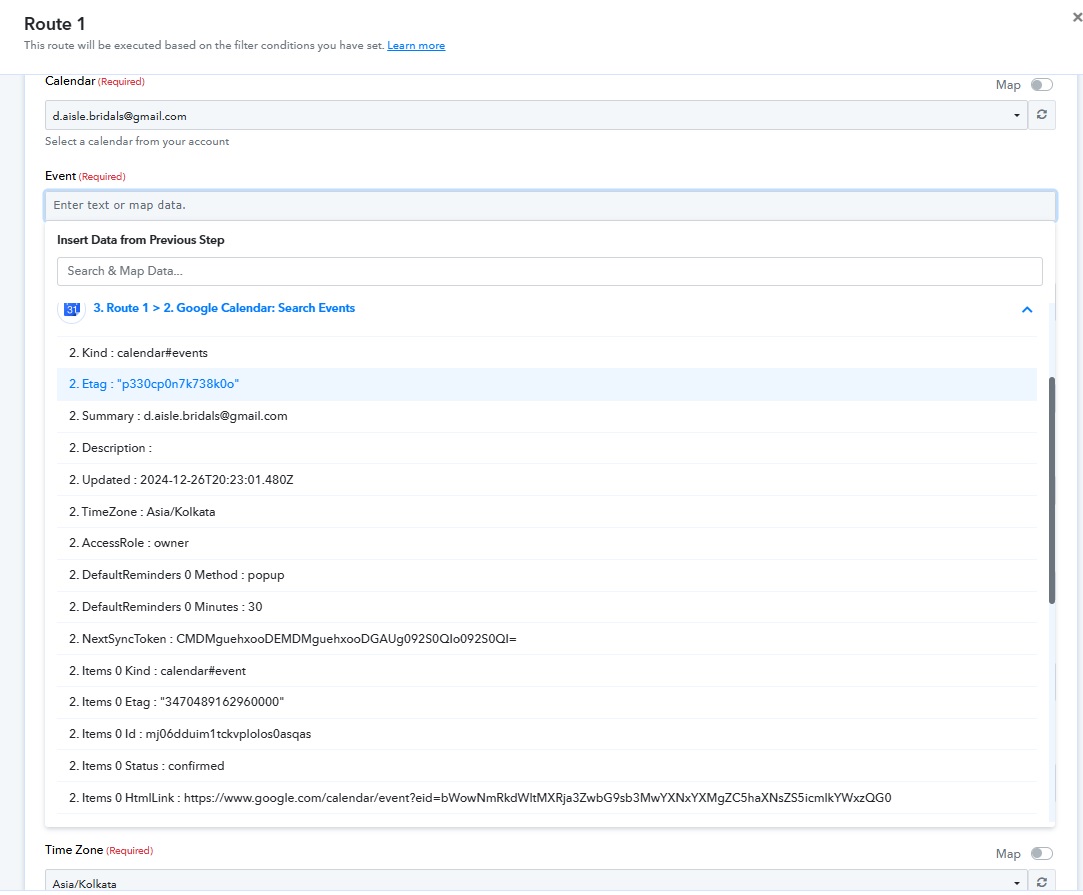Toggle the Map switch for Calendar

tap(1040, 85)
